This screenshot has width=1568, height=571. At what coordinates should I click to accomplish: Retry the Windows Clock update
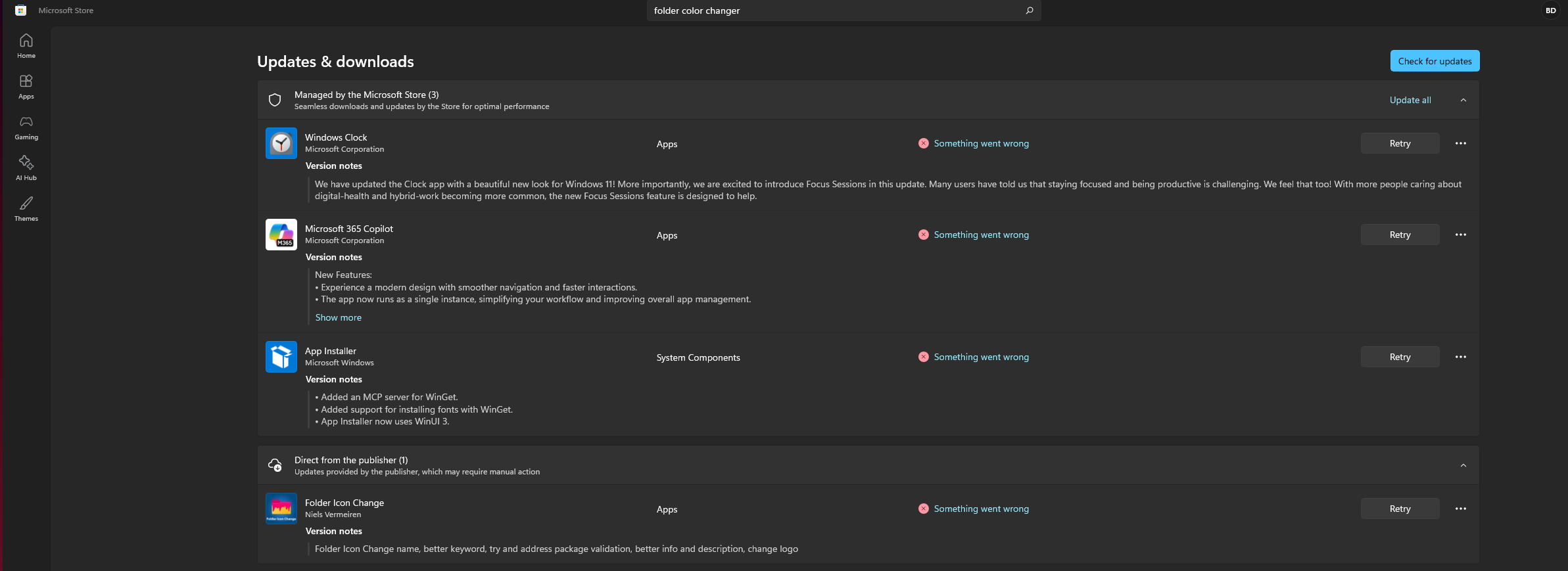[x=1400, y=143]
